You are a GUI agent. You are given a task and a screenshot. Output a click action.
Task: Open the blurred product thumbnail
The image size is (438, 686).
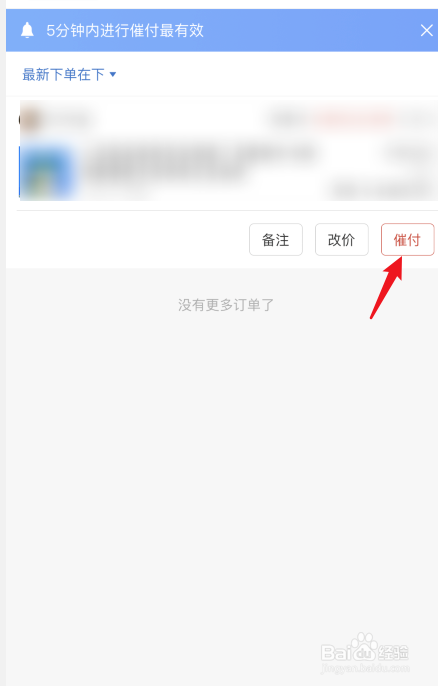coord(47,171)
